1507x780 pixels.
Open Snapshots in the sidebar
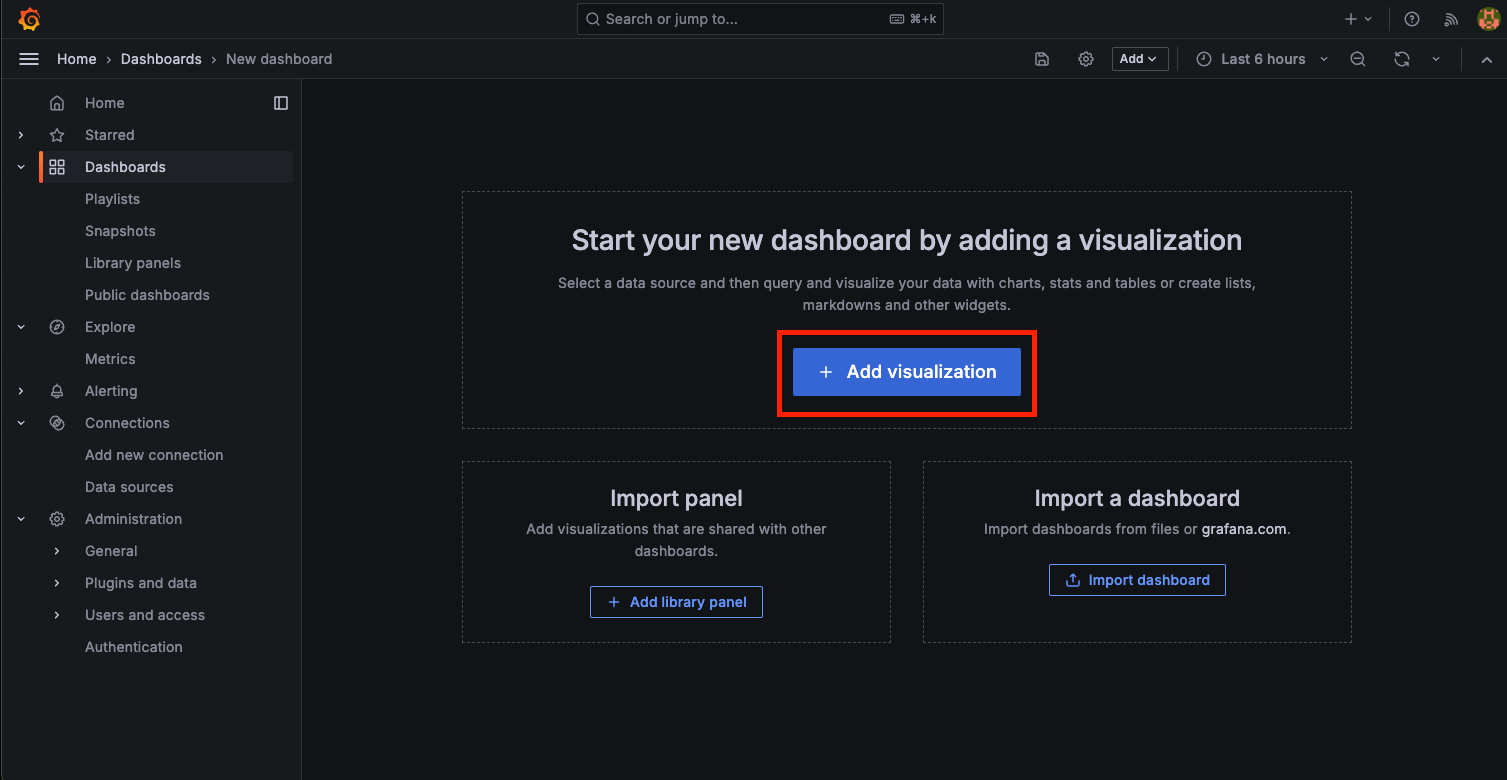tap(120, 231)
